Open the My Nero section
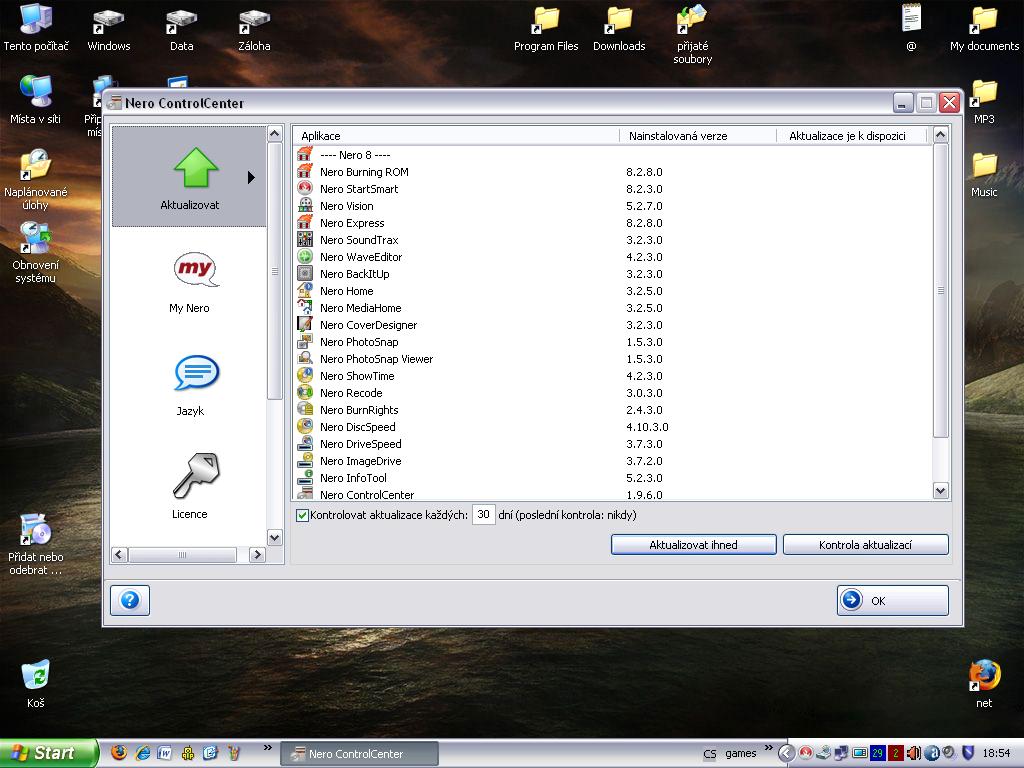The height and width of the screenshot is (768, 1024). coord(189,282)
